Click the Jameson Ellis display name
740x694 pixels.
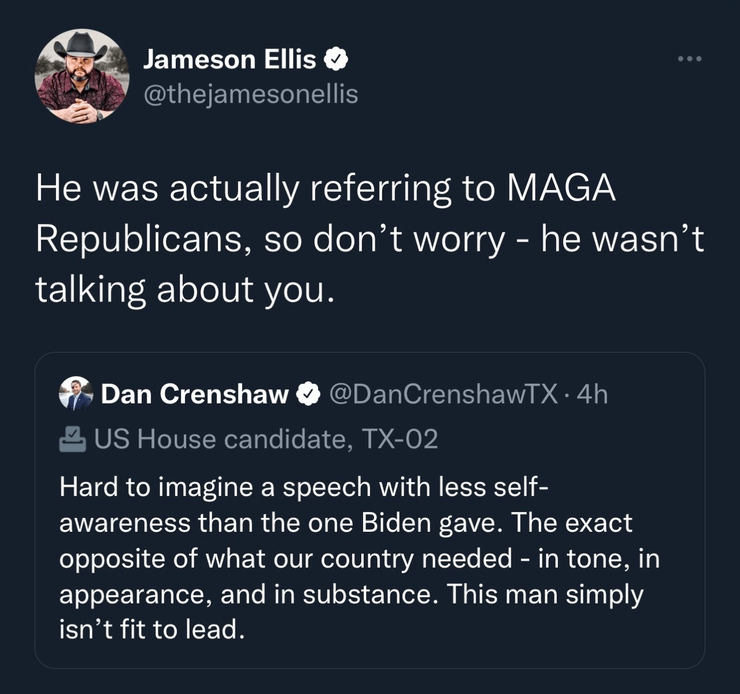[x=229, y=60]
